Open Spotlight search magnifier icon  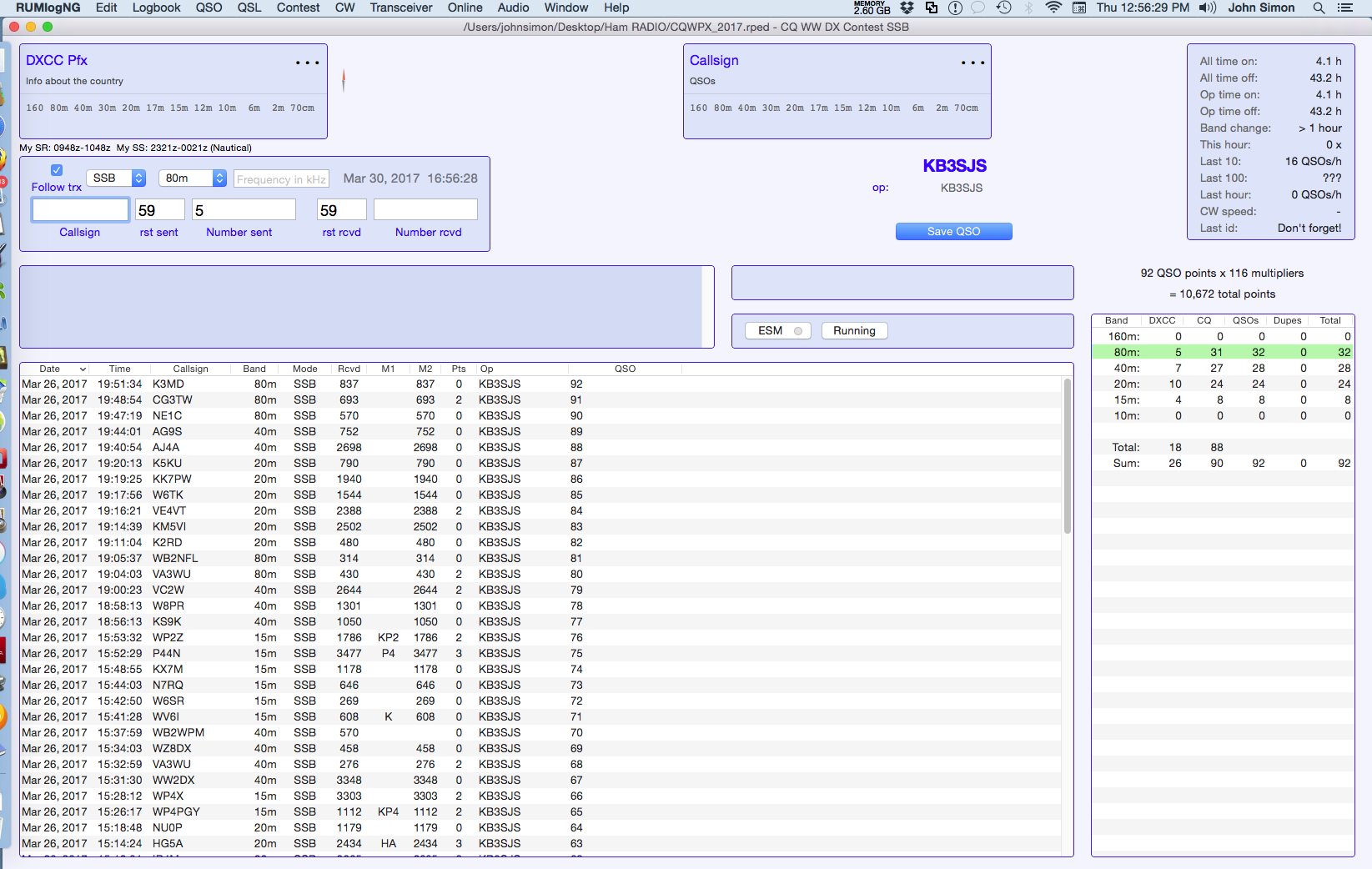[x=1319, y=8]
